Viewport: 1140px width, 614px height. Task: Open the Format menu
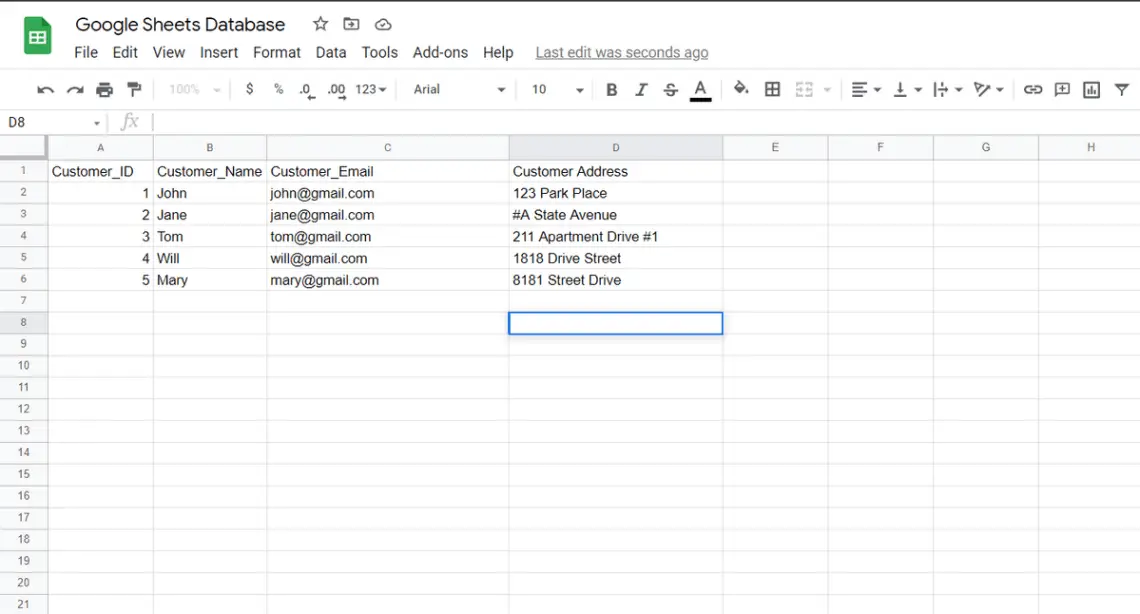pyautogui.click(x=276, y=52)
